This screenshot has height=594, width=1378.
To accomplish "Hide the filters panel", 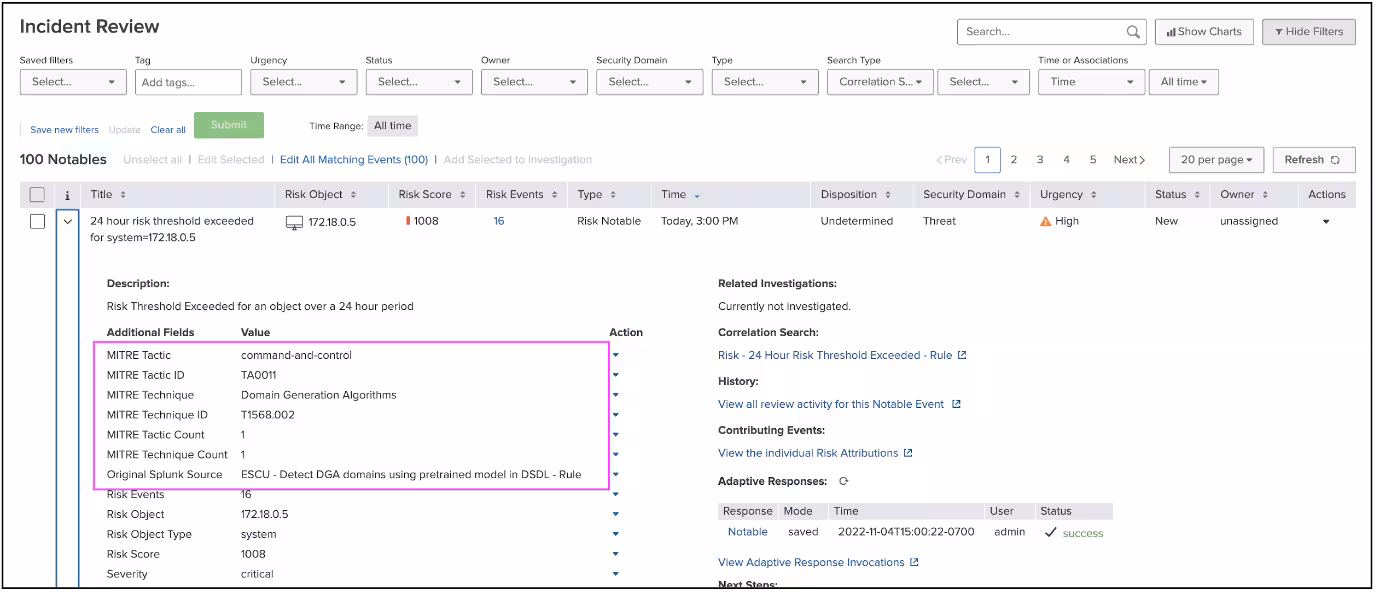I will pyautogui.click(x=1308, y=32).
